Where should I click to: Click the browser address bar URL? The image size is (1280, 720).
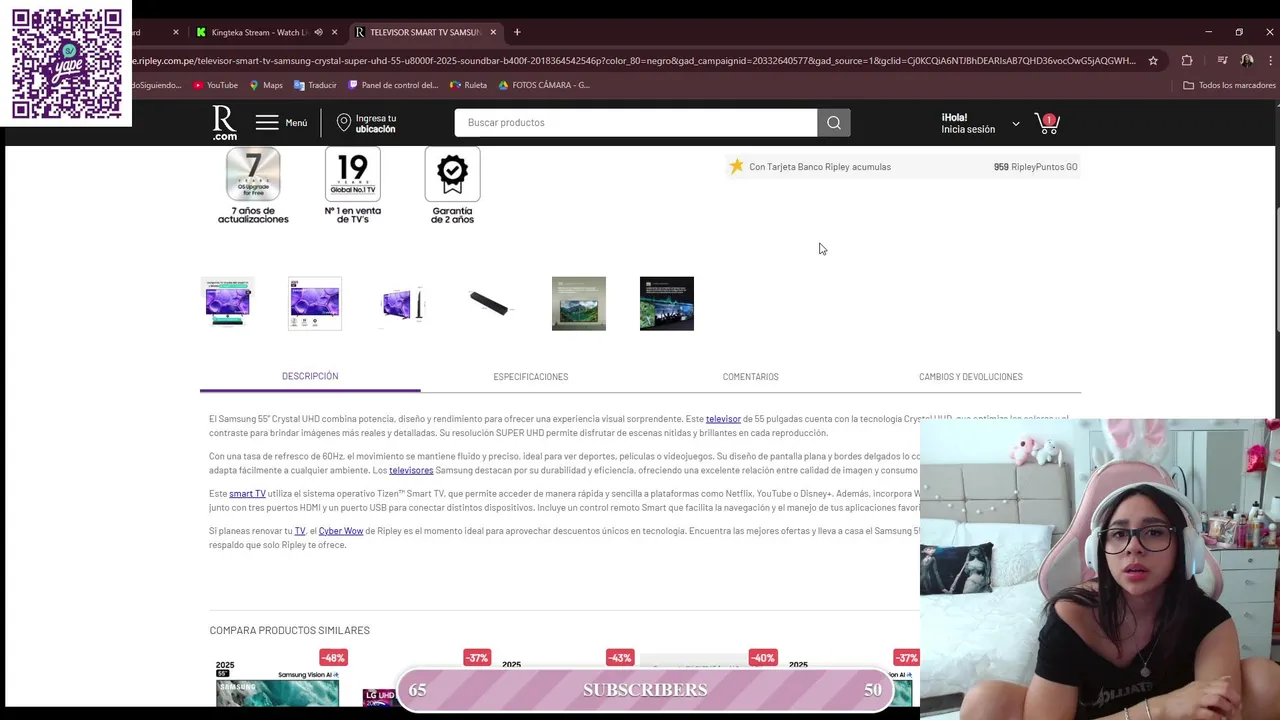coord(634,60)
